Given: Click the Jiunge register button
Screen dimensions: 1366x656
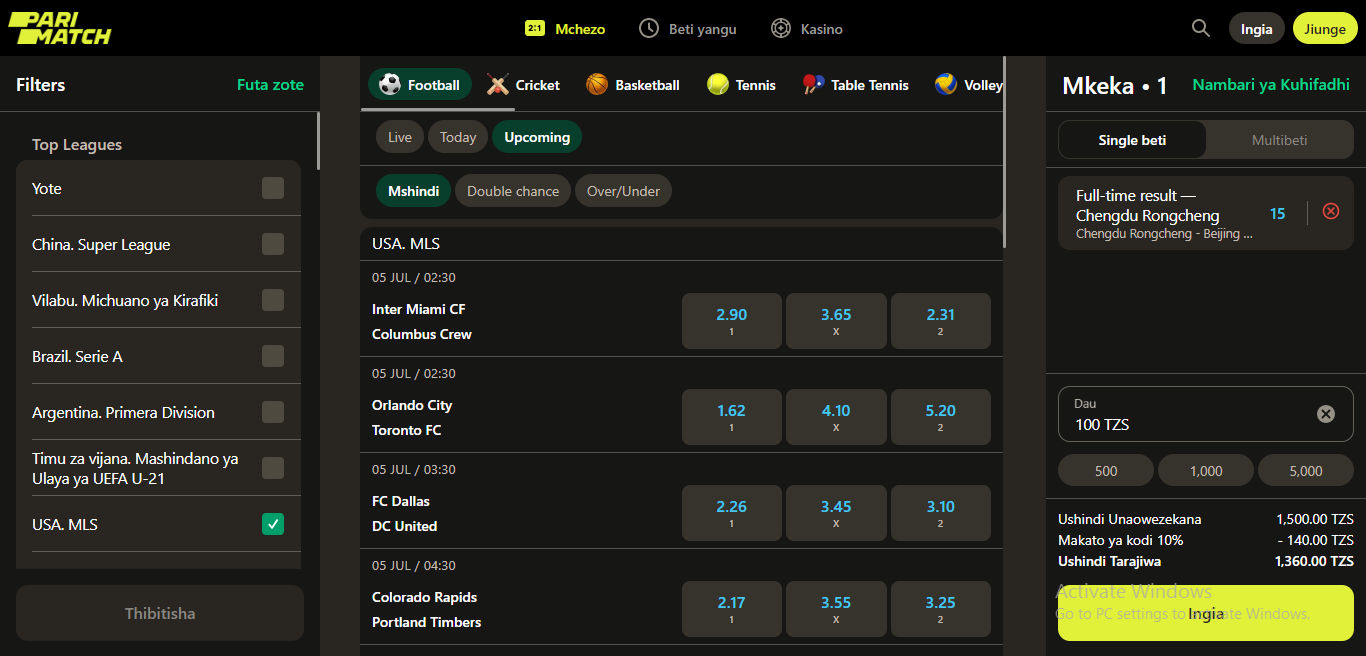Looking at the screenshot, I should click(1324, 29).
